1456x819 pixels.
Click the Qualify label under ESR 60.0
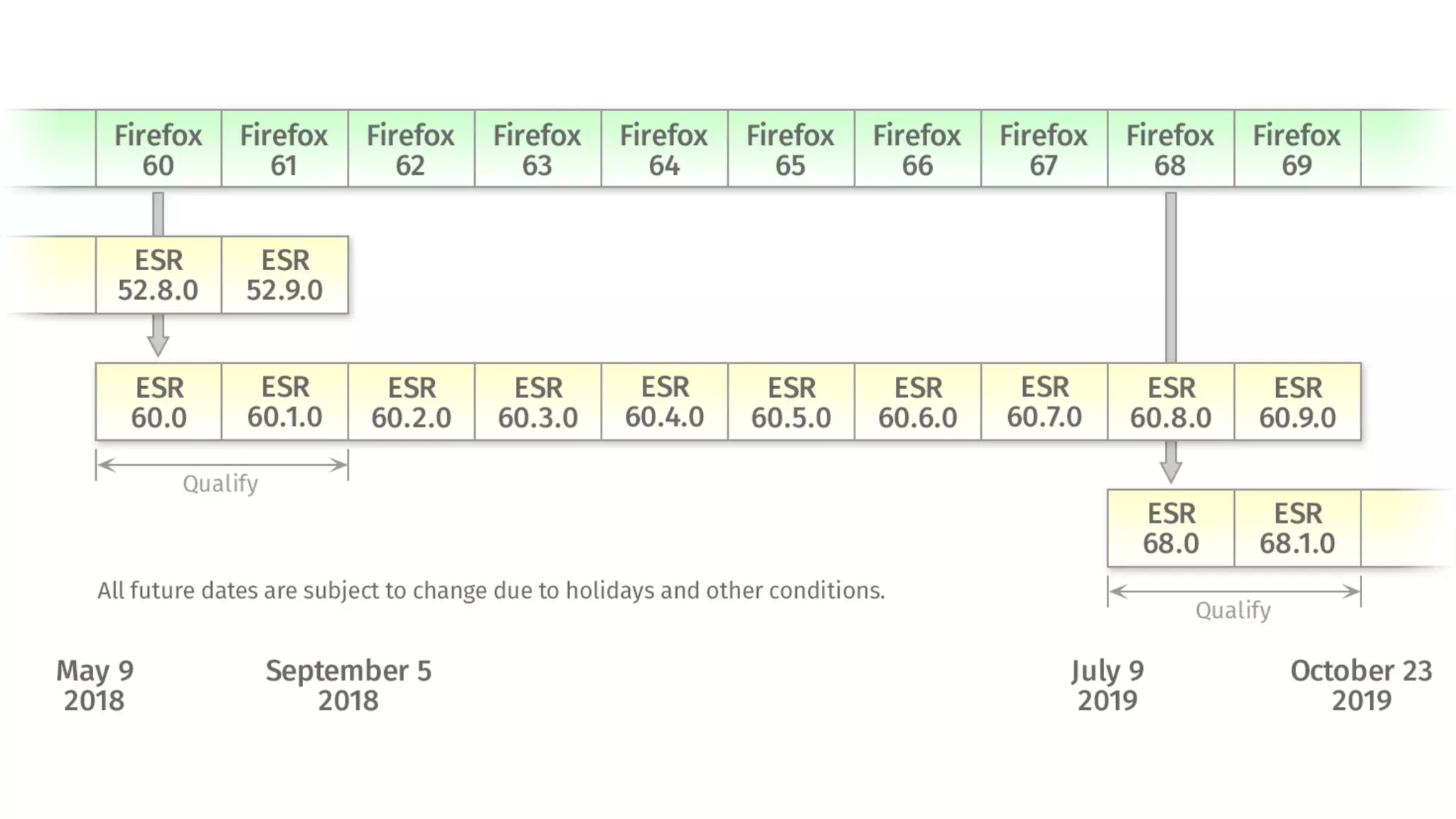[220, 484]
